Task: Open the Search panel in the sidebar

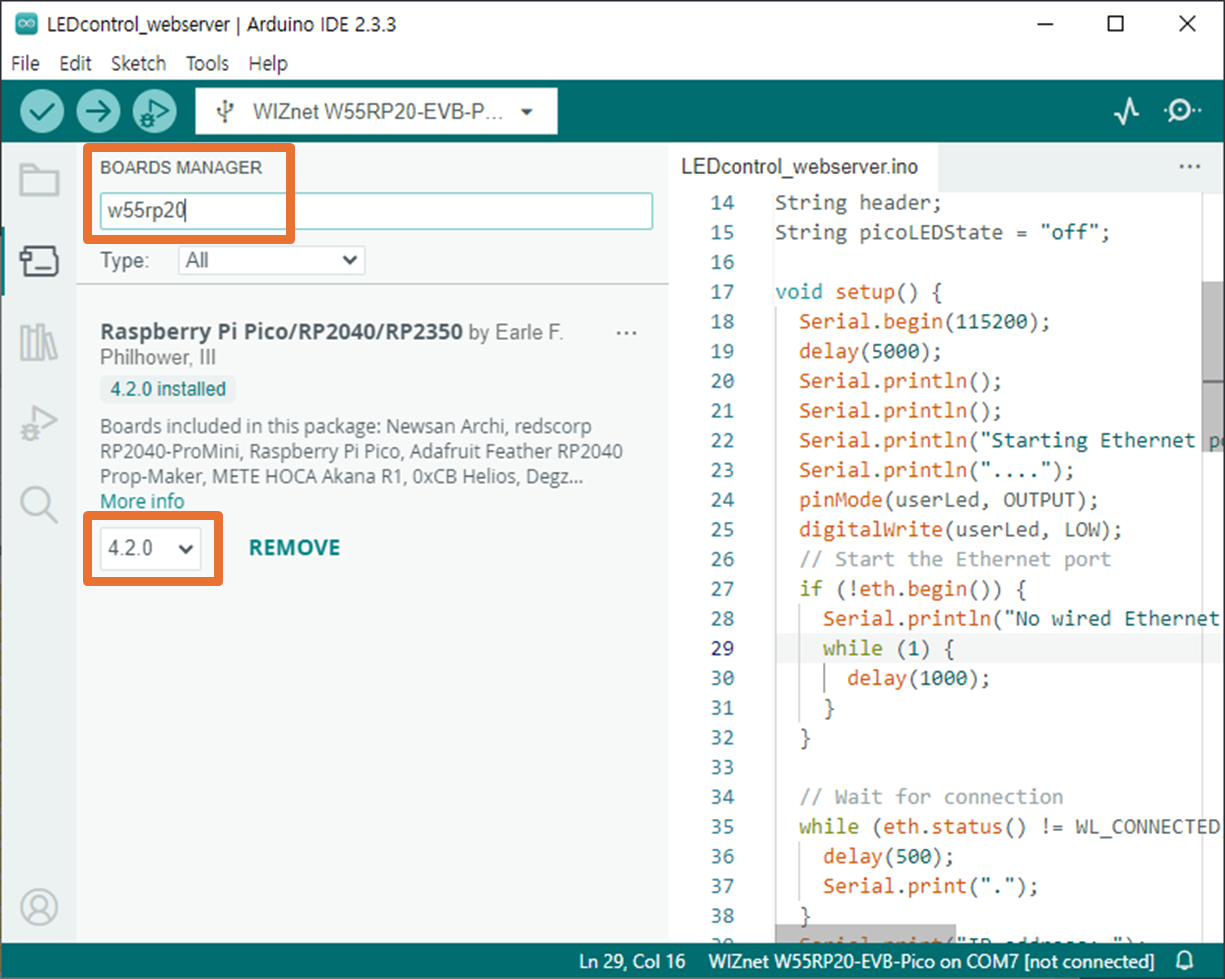Action: [x=39, y=505]
